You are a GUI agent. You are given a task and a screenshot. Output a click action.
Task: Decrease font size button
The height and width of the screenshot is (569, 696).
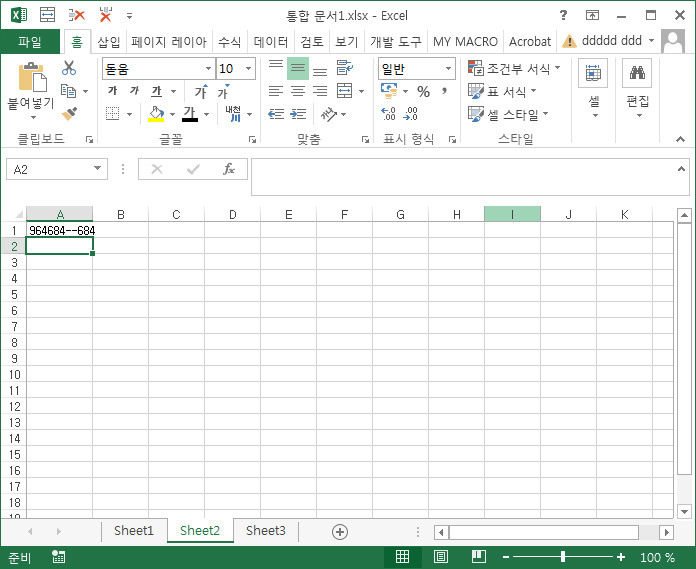223,91
